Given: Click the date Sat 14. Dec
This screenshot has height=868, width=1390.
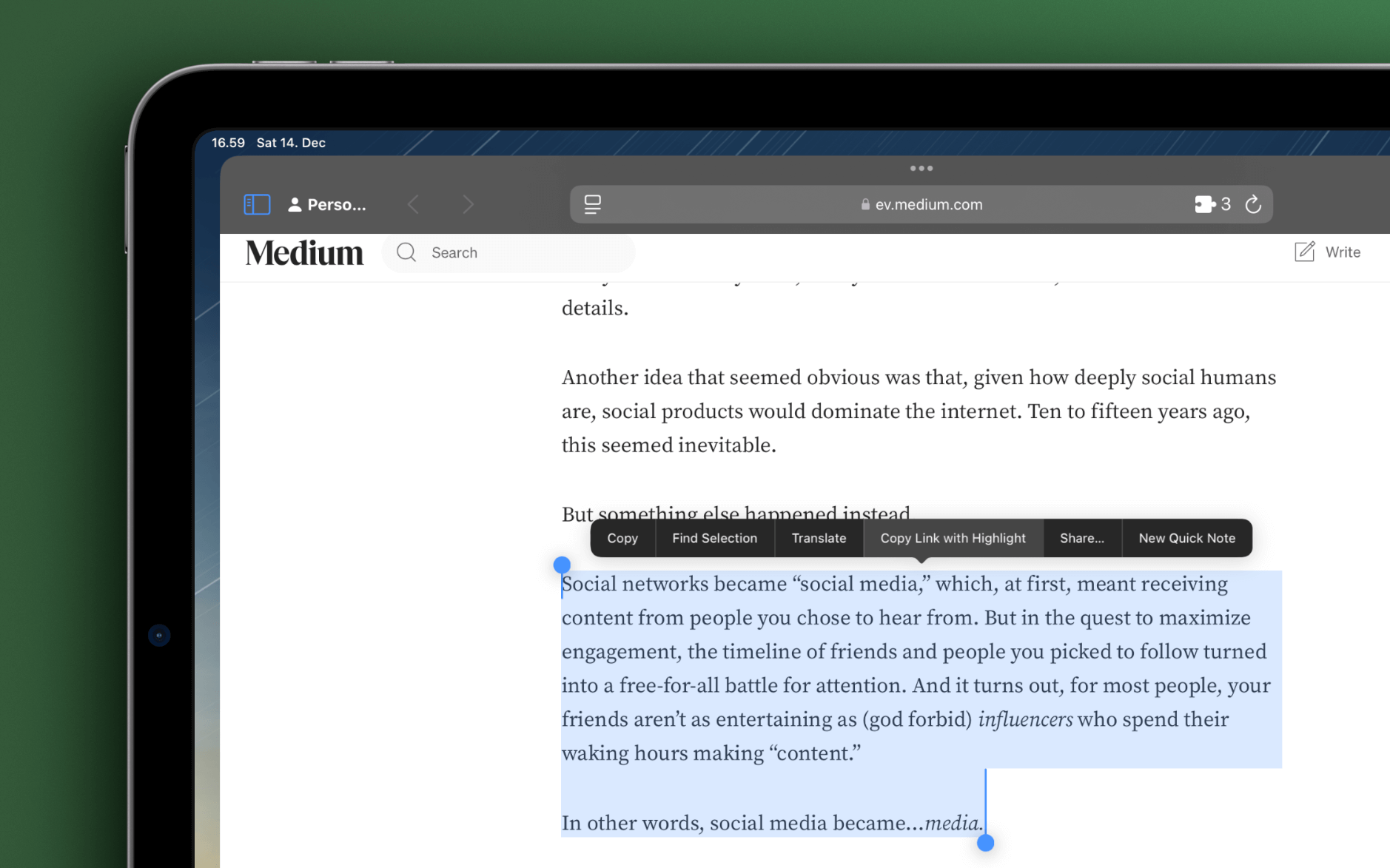Looking at the screenshot, I should click(291, 143).
